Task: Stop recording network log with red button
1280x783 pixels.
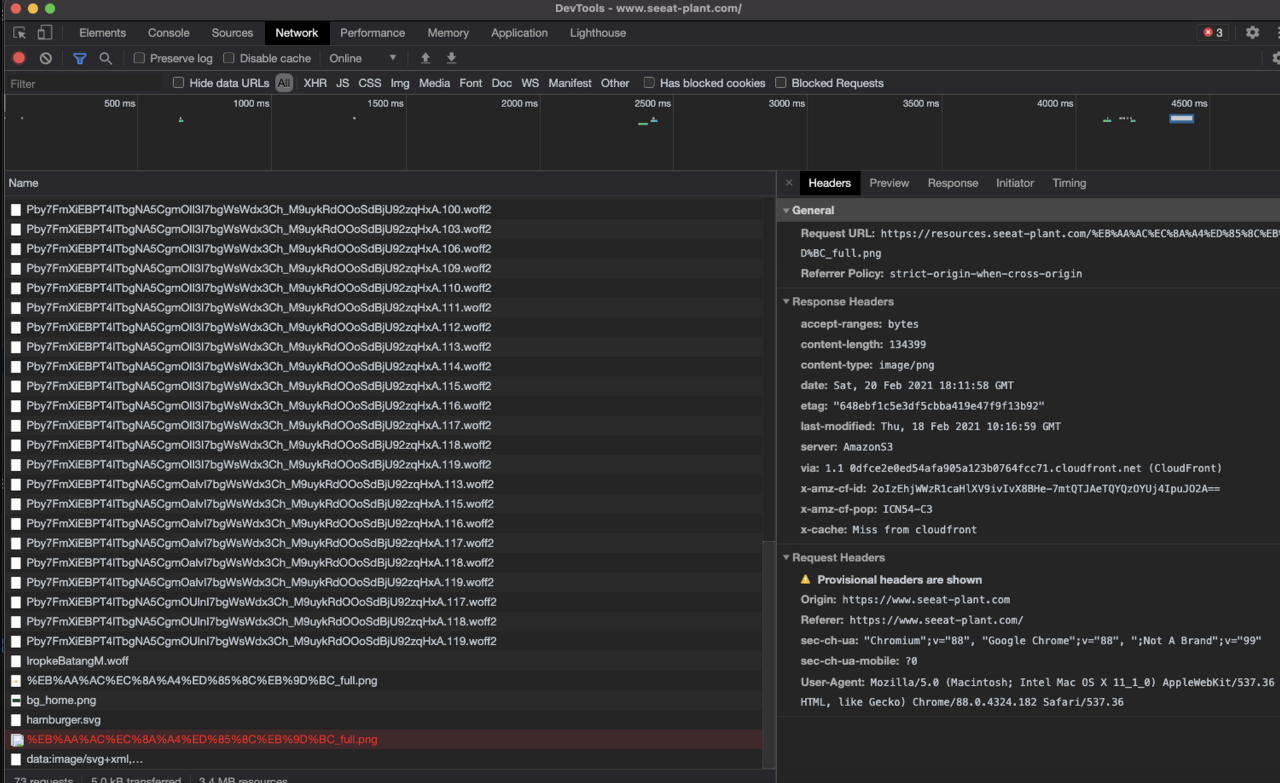Action: [x=19, y=58]
